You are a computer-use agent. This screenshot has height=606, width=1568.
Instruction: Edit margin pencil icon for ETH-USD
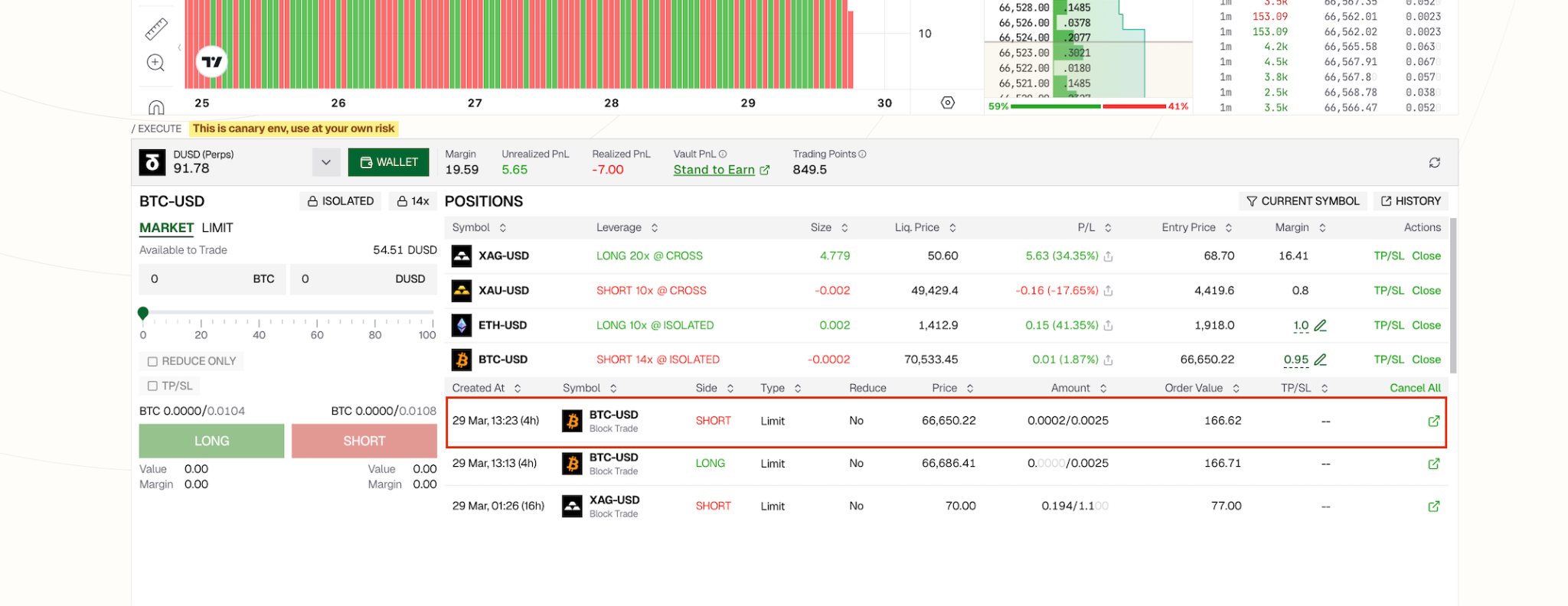(1320, 325)
